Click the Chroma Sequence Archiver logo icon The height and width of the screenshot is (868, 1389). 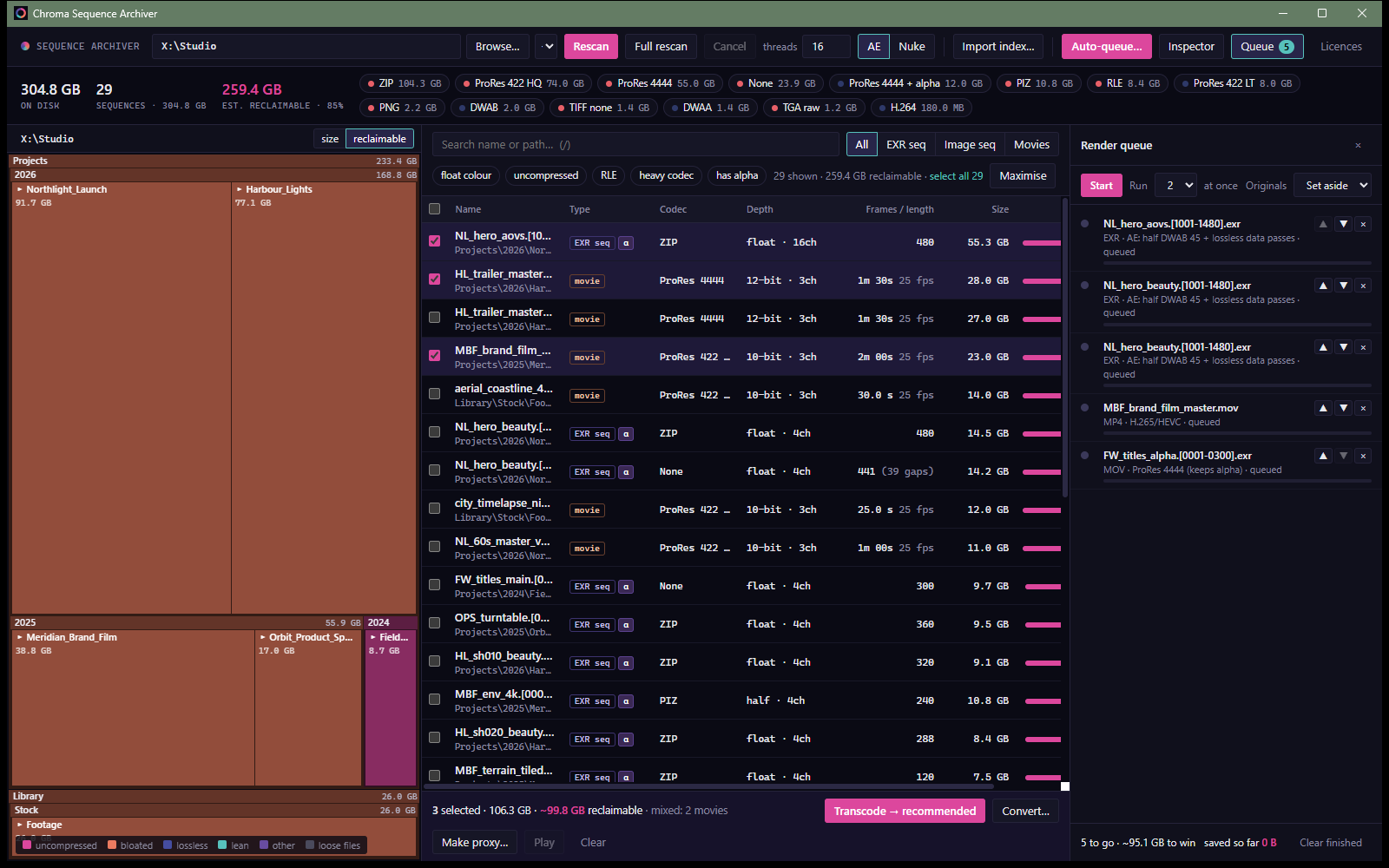pos(21,13)
